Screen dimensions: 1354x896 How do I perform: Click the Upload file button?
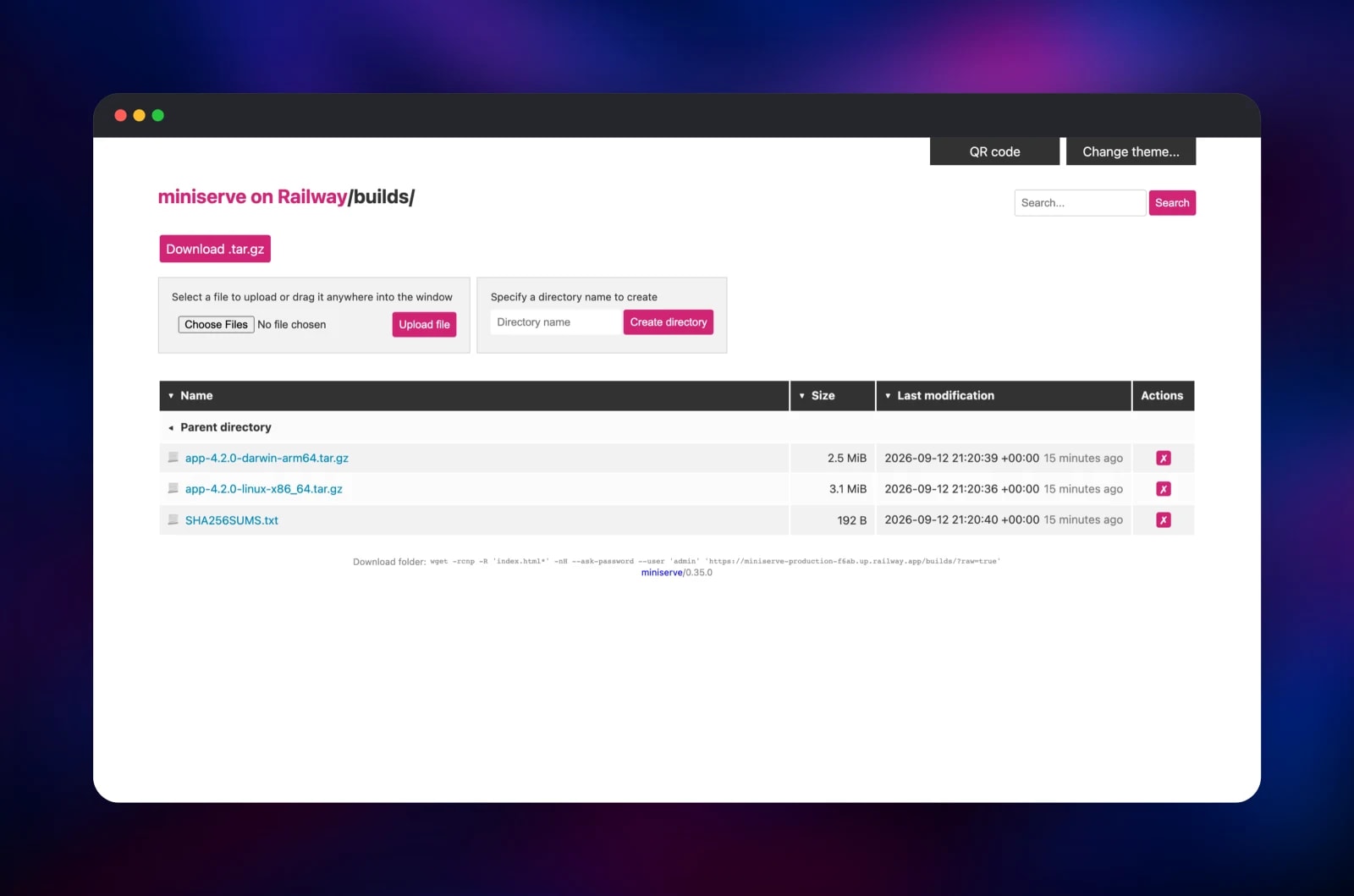pos(424,324)
